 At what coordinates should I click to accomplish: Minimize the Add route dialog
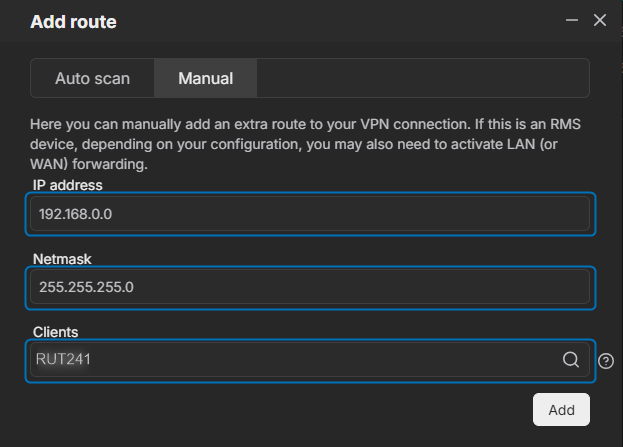click(x=572, y=20)
